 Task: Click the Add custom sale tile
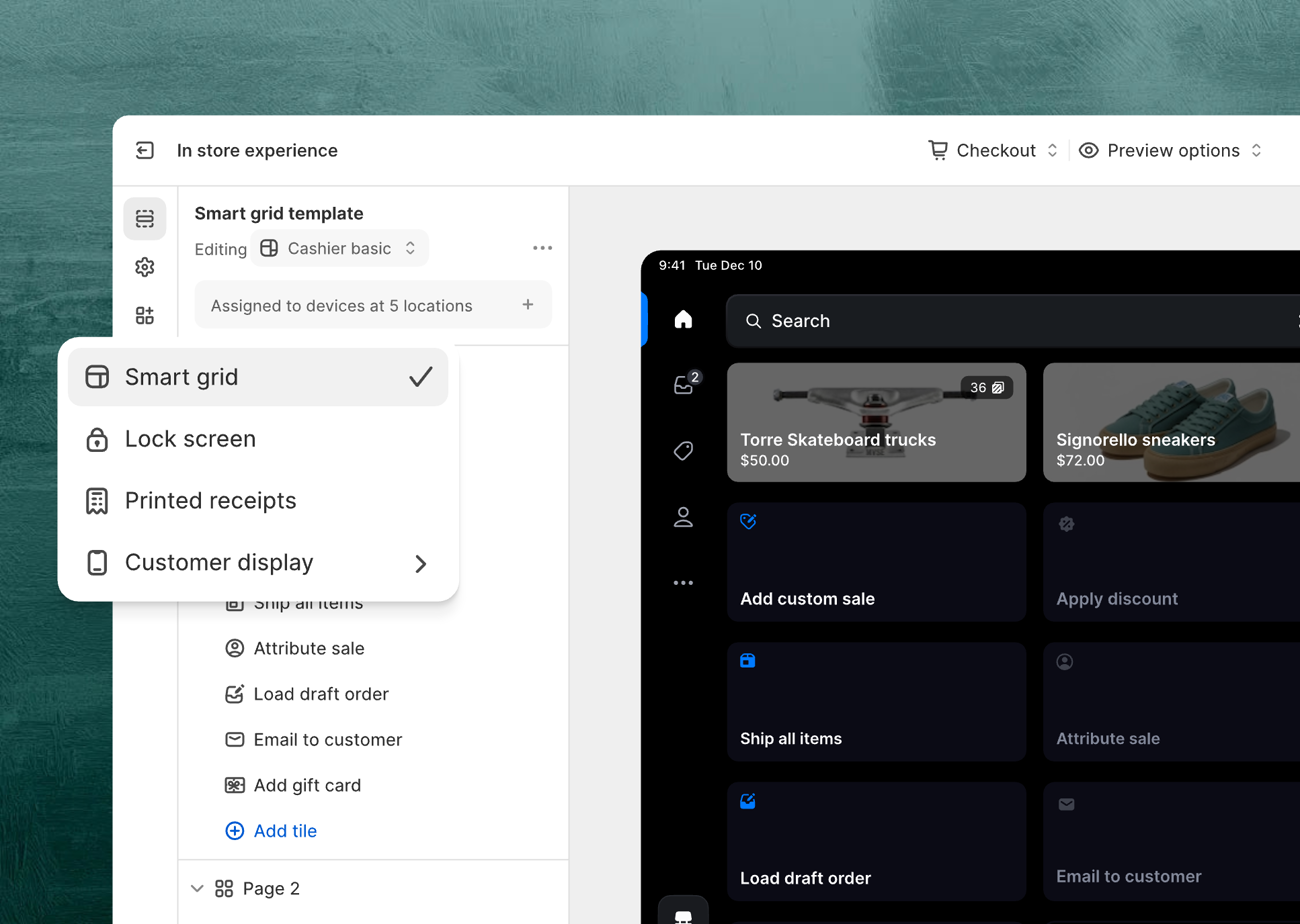(x=877, y=562)
